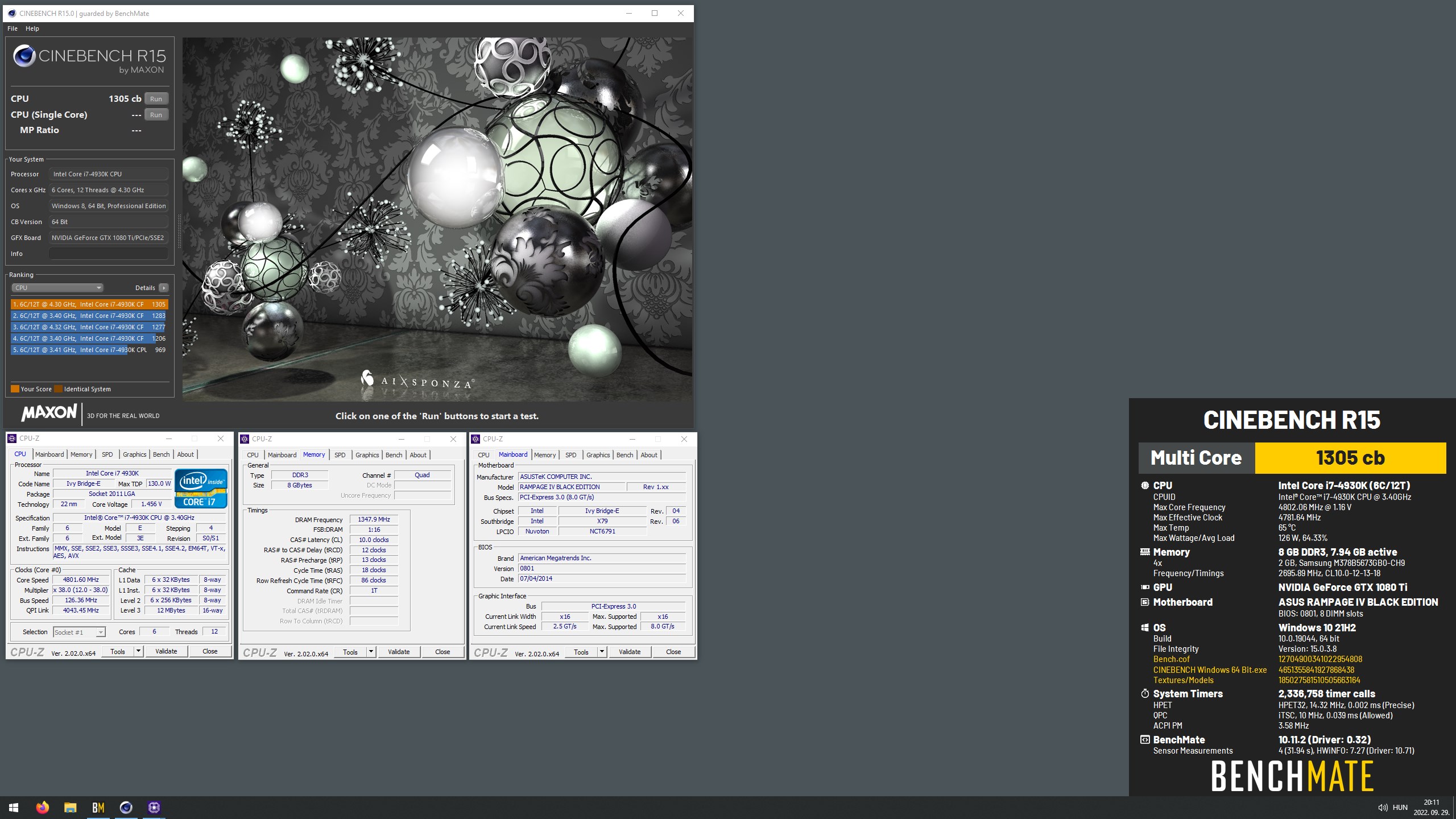
Task: Open Tools dropdown arrow in Mainboard window
Action: click(602, 652)
